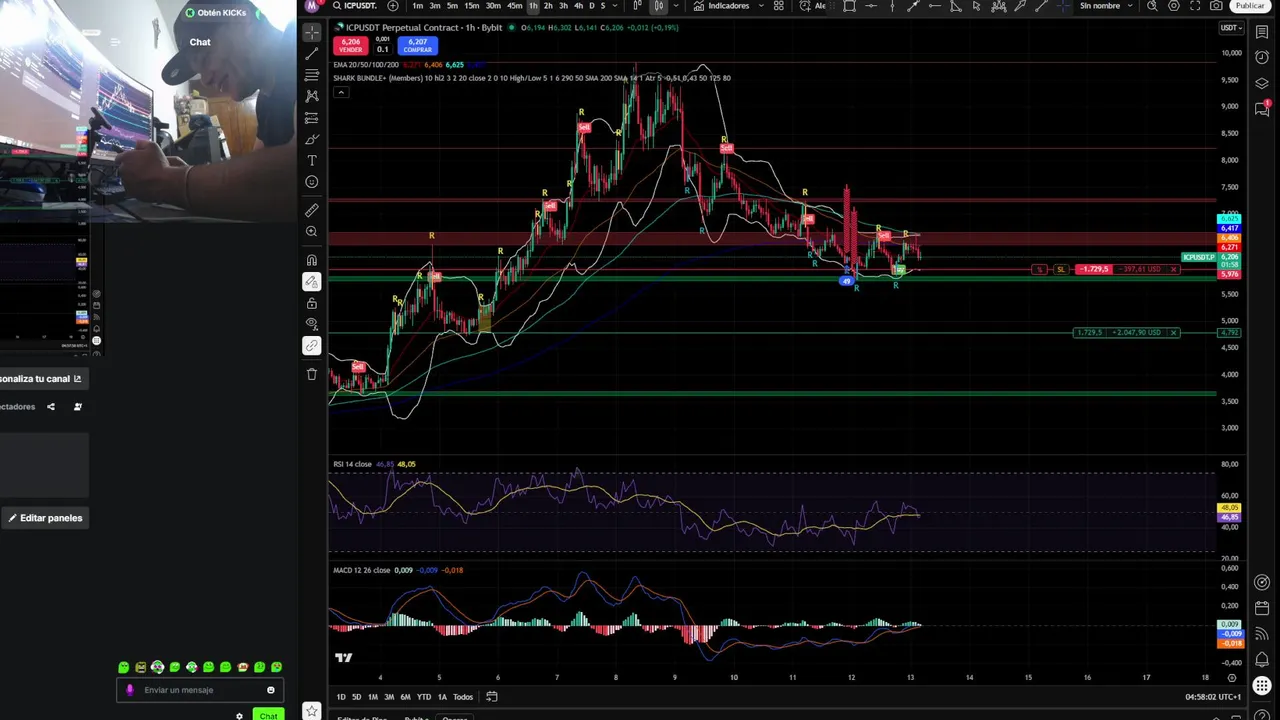
Task: Select the zoom in tool
Action: pos(312,232)
